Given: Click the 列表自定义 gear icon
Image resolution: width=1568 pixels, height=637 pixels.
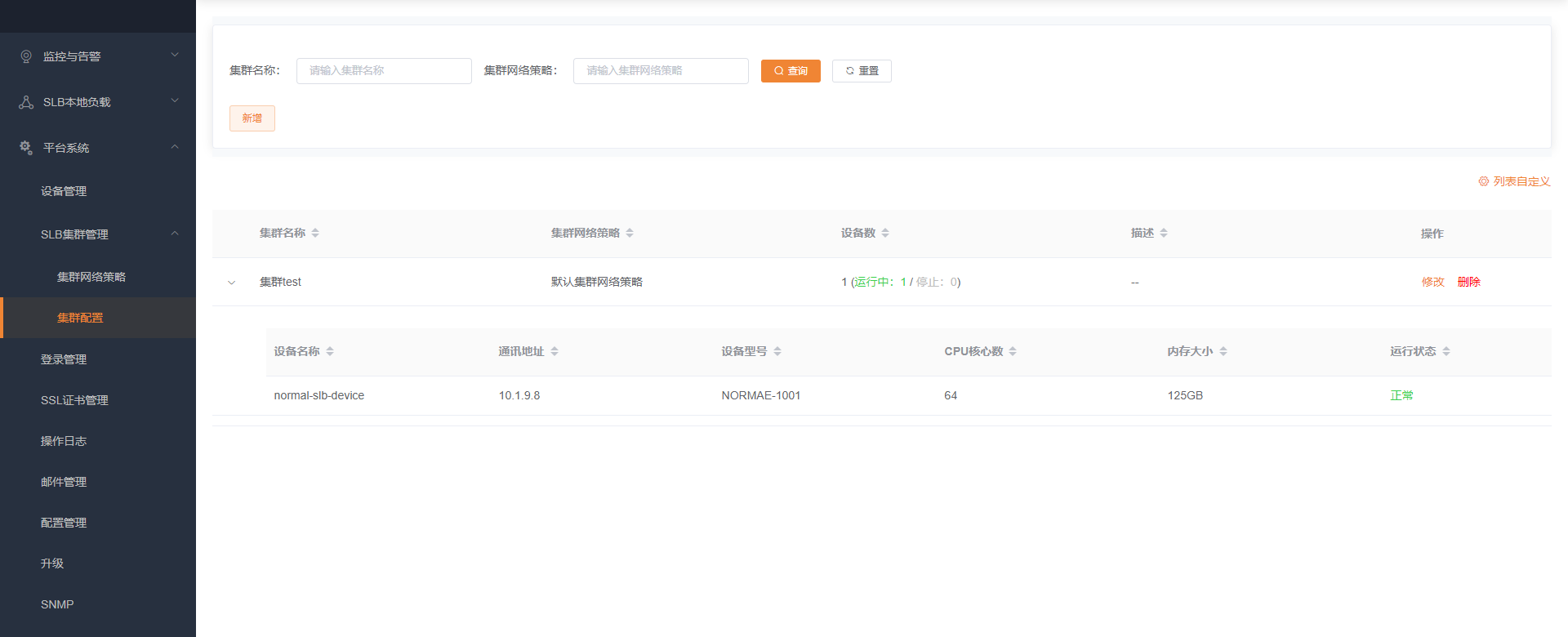Looking at the screenshot, I should pos(1483,181).
